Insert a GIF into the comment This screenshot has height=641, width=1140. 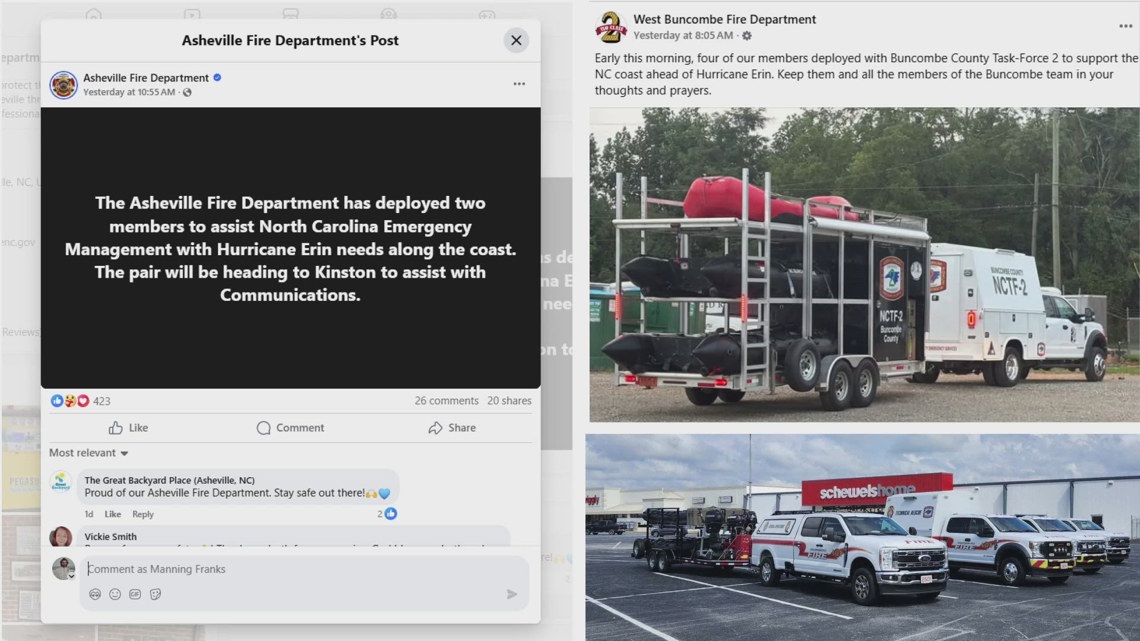(x=135, y=594)
